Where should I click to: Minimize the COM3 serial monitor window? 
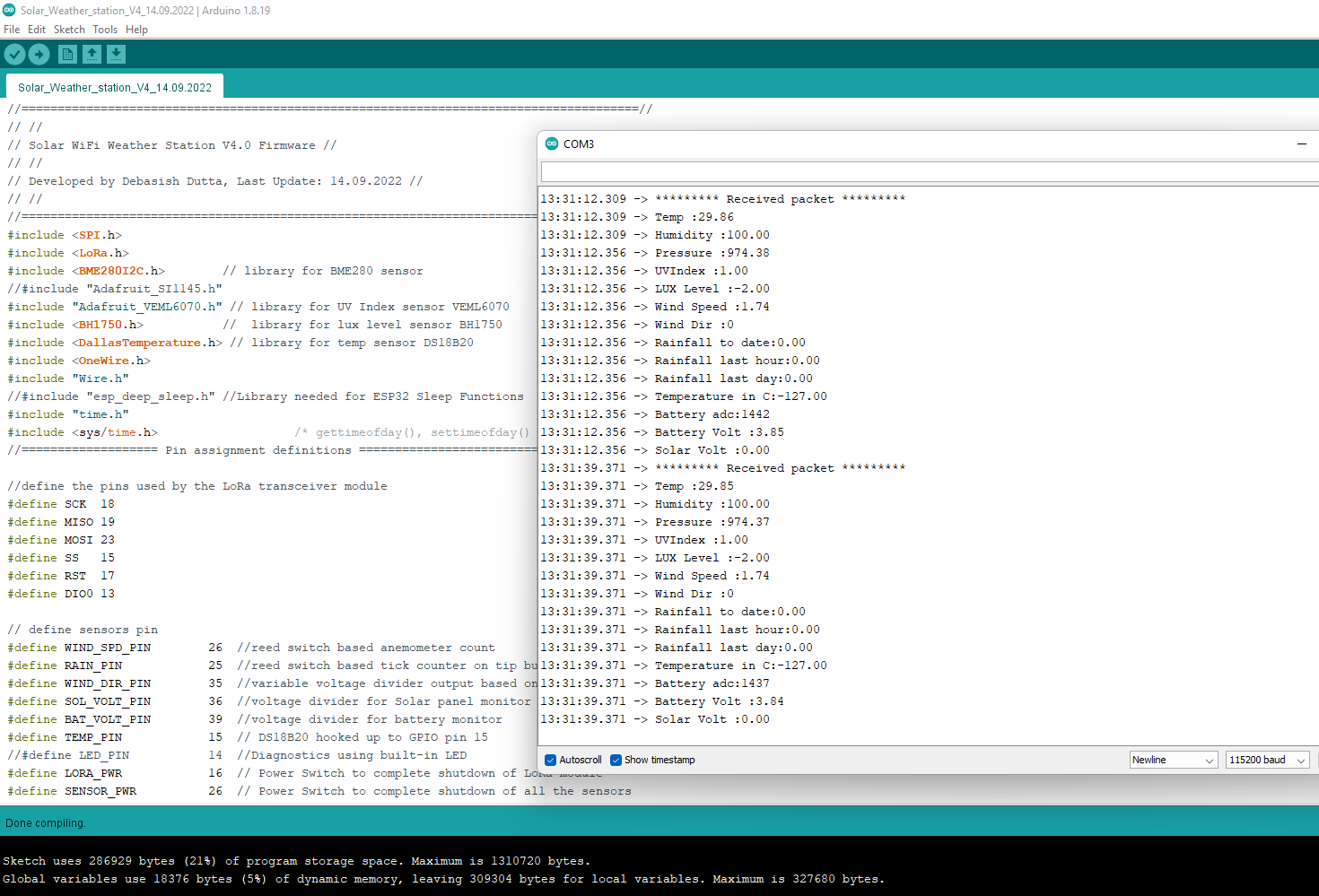(1301, 144)
